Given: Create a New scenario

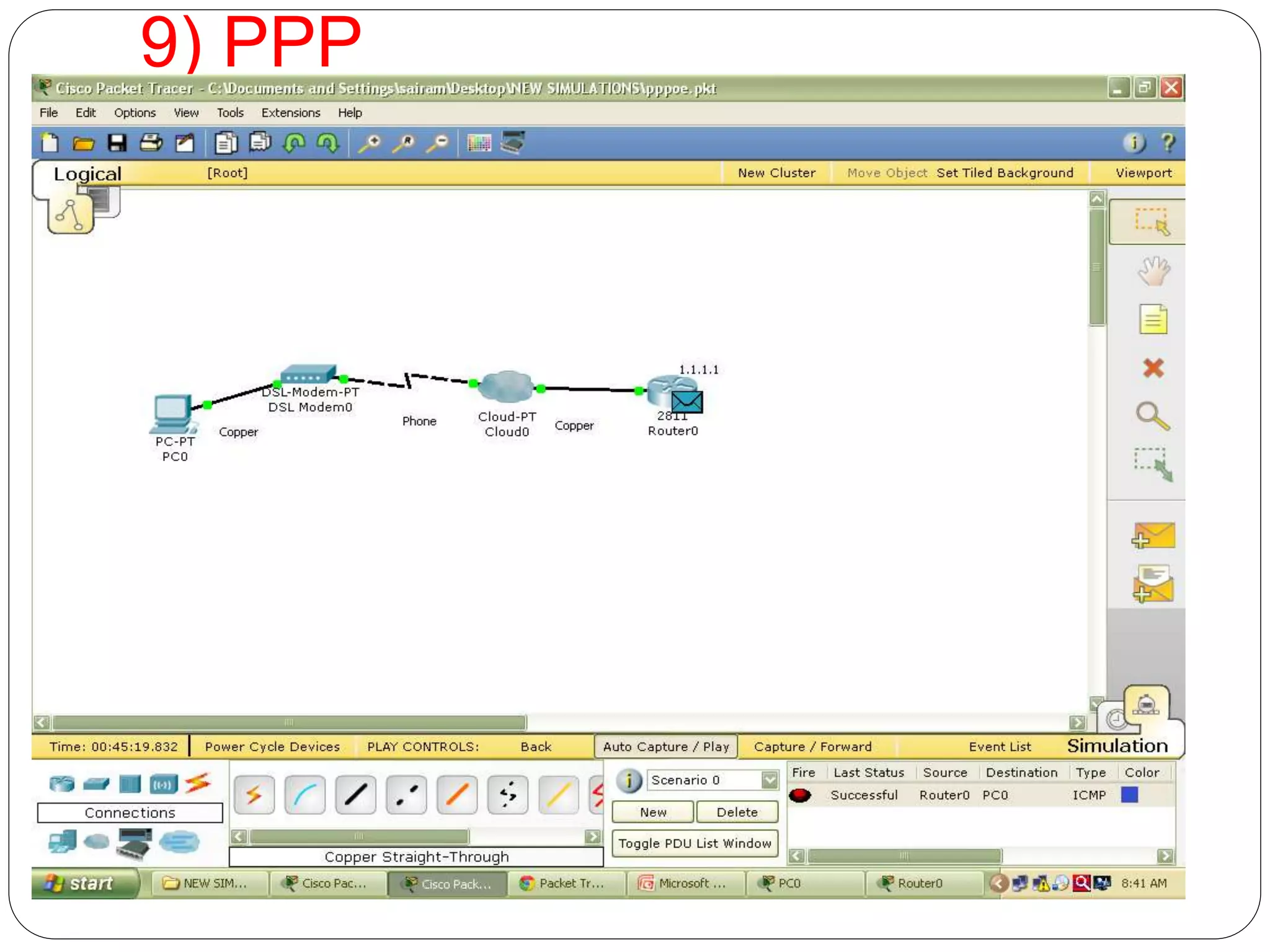Looking at the screenshot, I should pyautogui.click(x=653, y=812).
